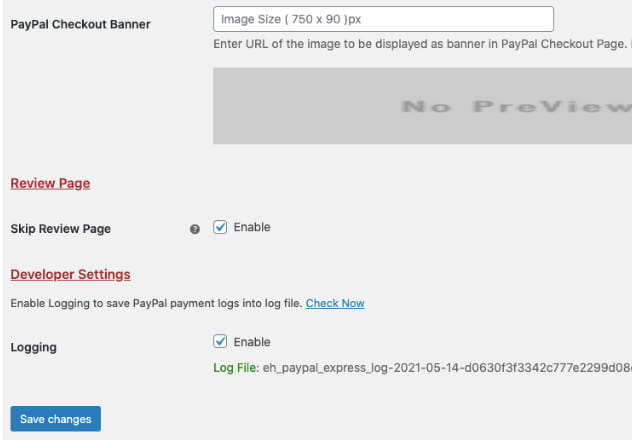Click the banner URL description text
The image size is (632, 448).
coord(422,45)
